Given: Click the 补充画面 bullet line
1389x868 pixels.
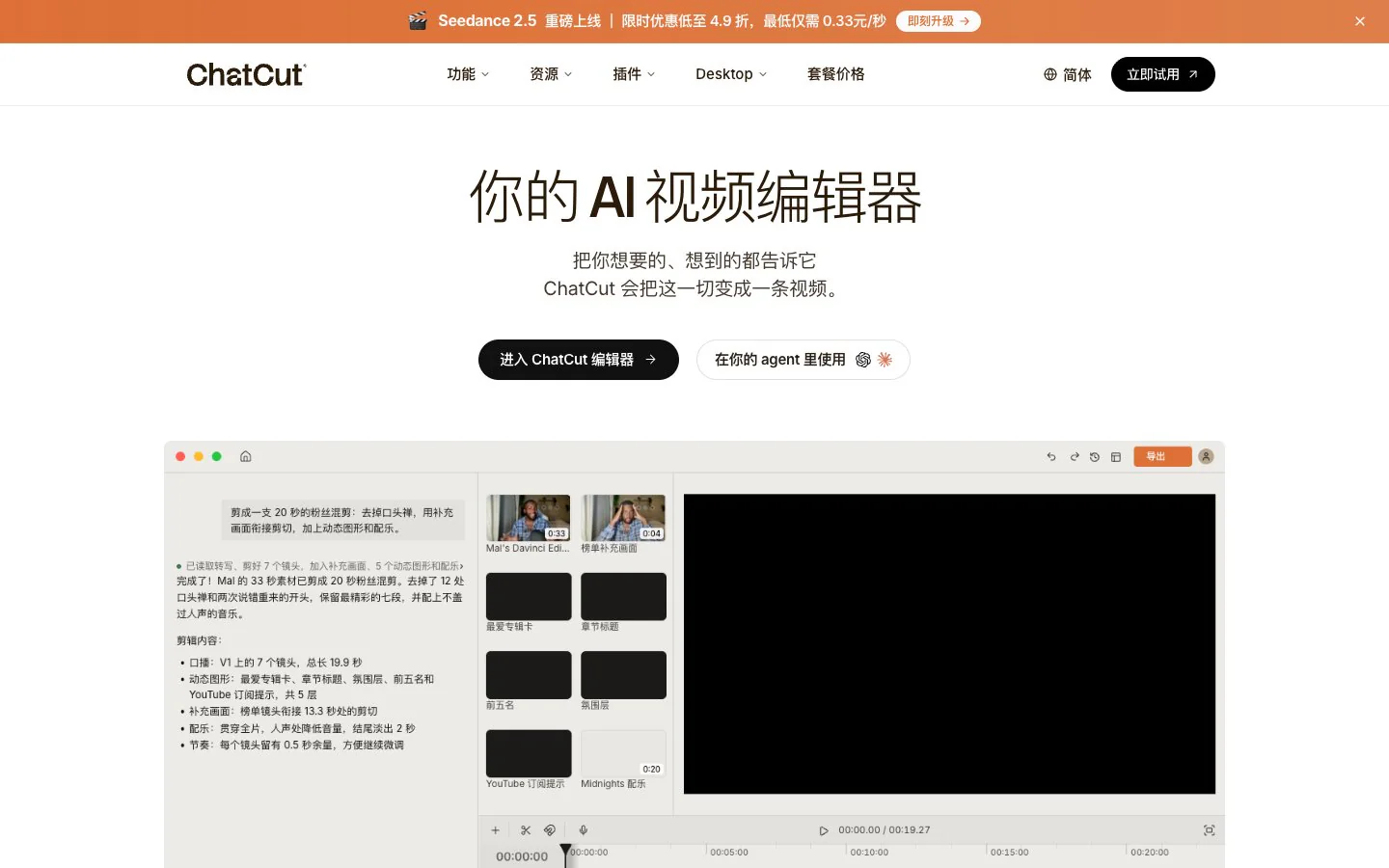Looking at the screenshot, I should (284, 711).
